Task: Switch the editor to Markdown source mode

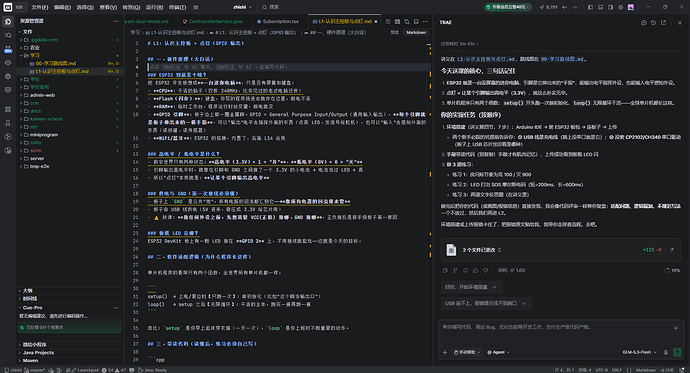Action: [x=416, y=33]
